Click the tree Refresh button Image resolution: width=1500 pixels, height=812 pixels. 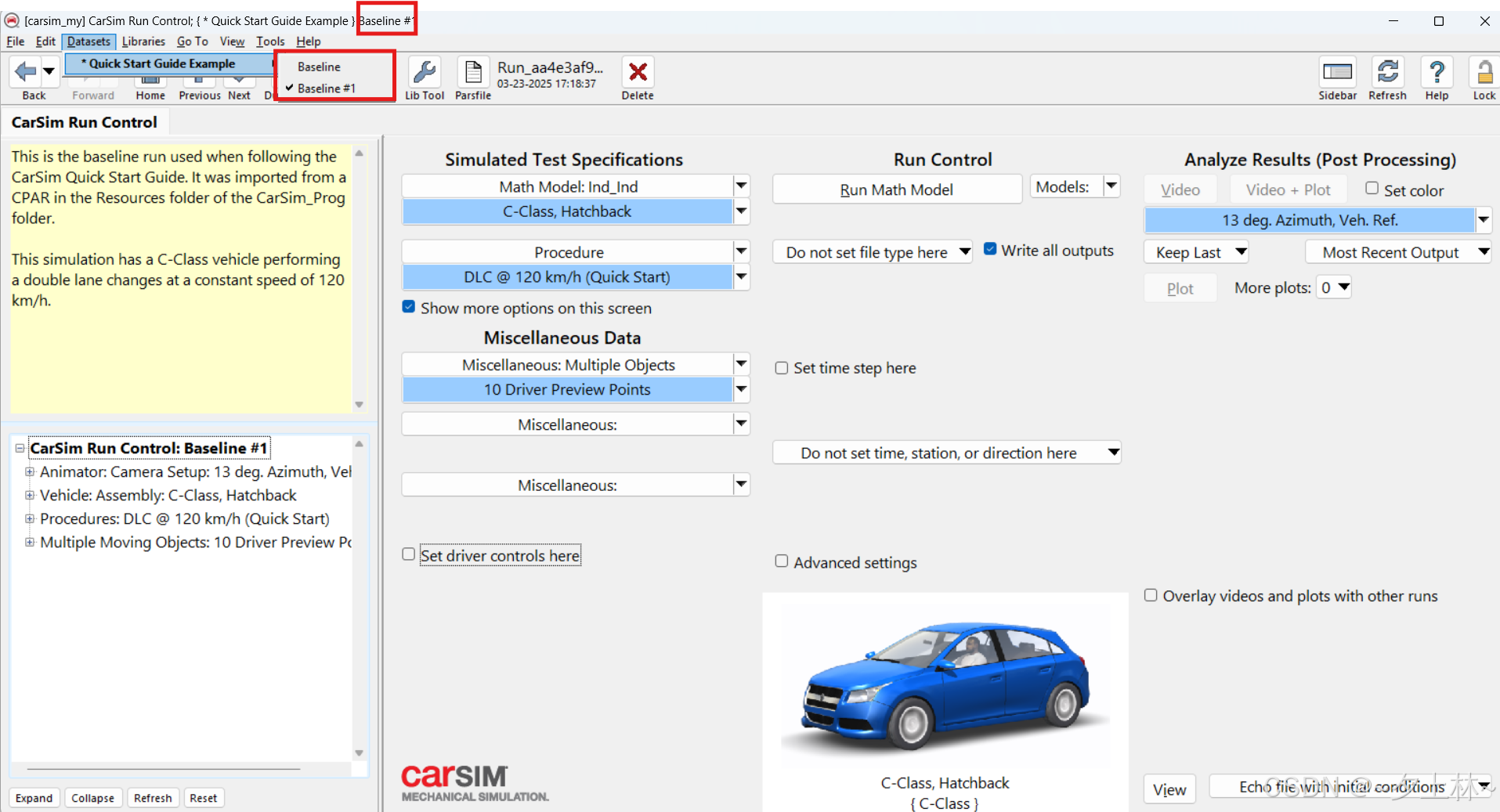(x=153, y=798)
